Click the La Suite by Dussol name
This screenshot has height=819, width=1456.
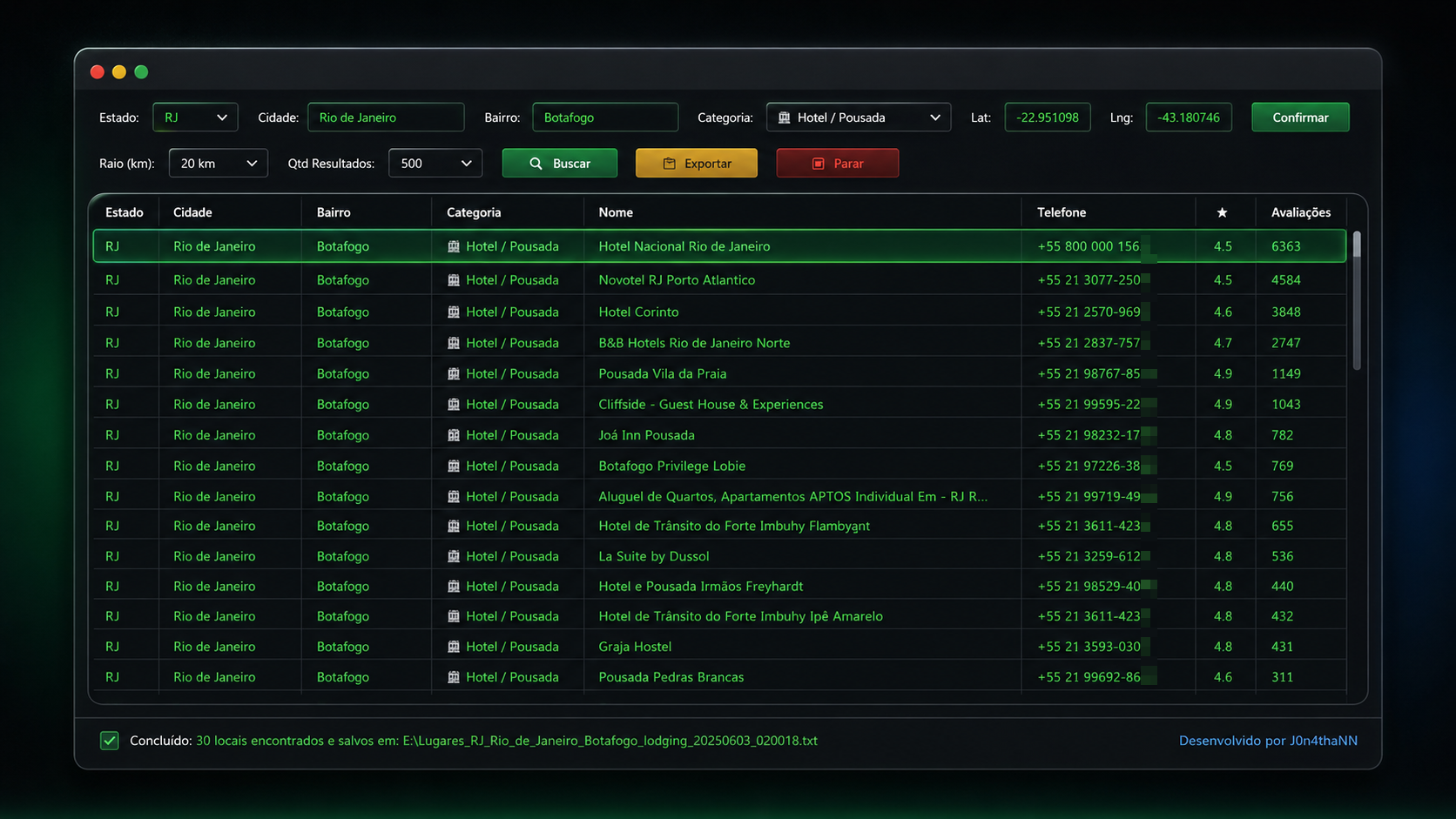(x=654, y=556)
